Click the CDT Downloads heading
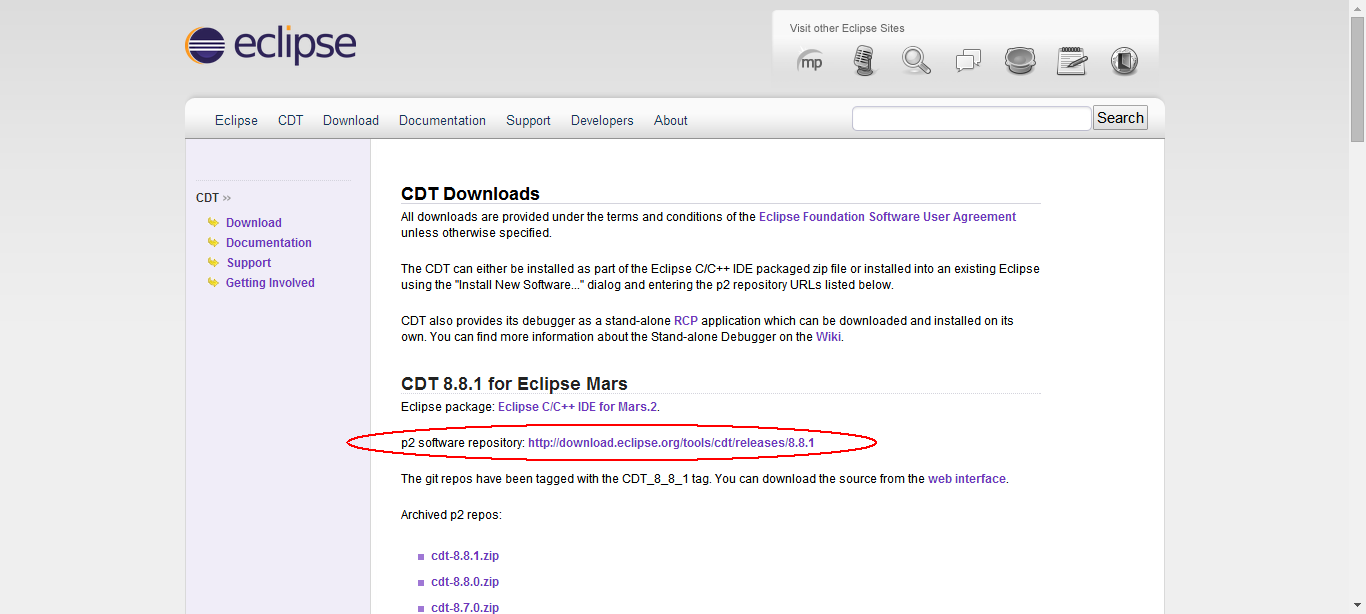The image size is (1366, 614). click(x=470, y=194)
